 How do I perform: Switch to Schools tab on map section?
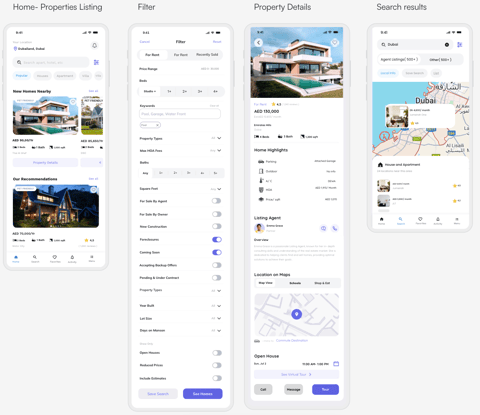[295, 283]
